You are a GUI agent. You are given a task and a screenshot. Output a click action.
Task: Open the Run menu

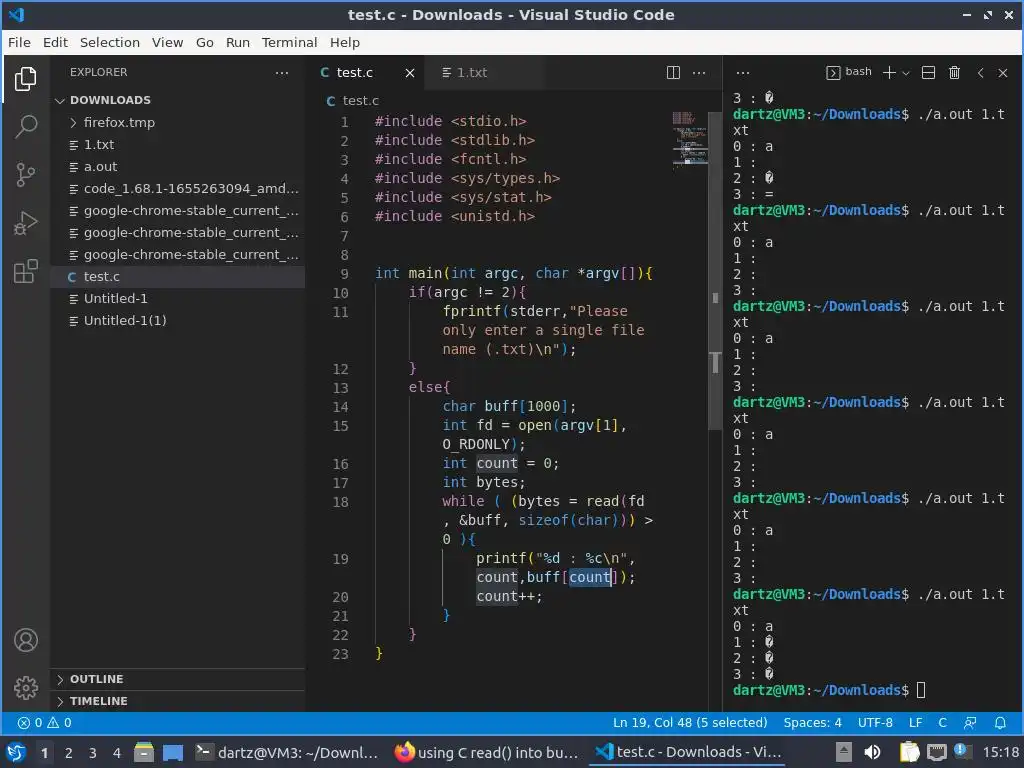click(x=238, y=42)
